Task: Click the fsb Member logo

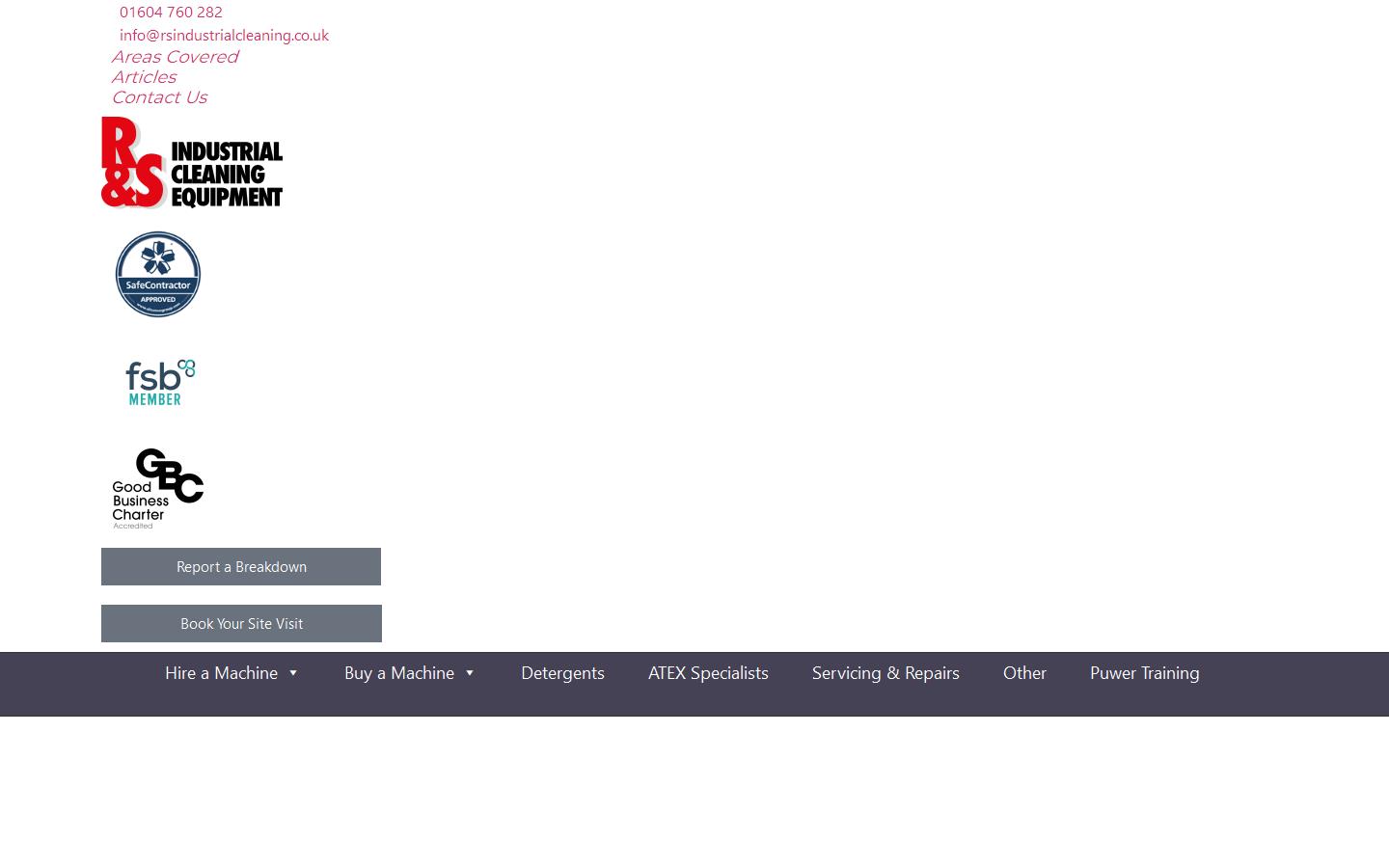Action: point(159,382)
